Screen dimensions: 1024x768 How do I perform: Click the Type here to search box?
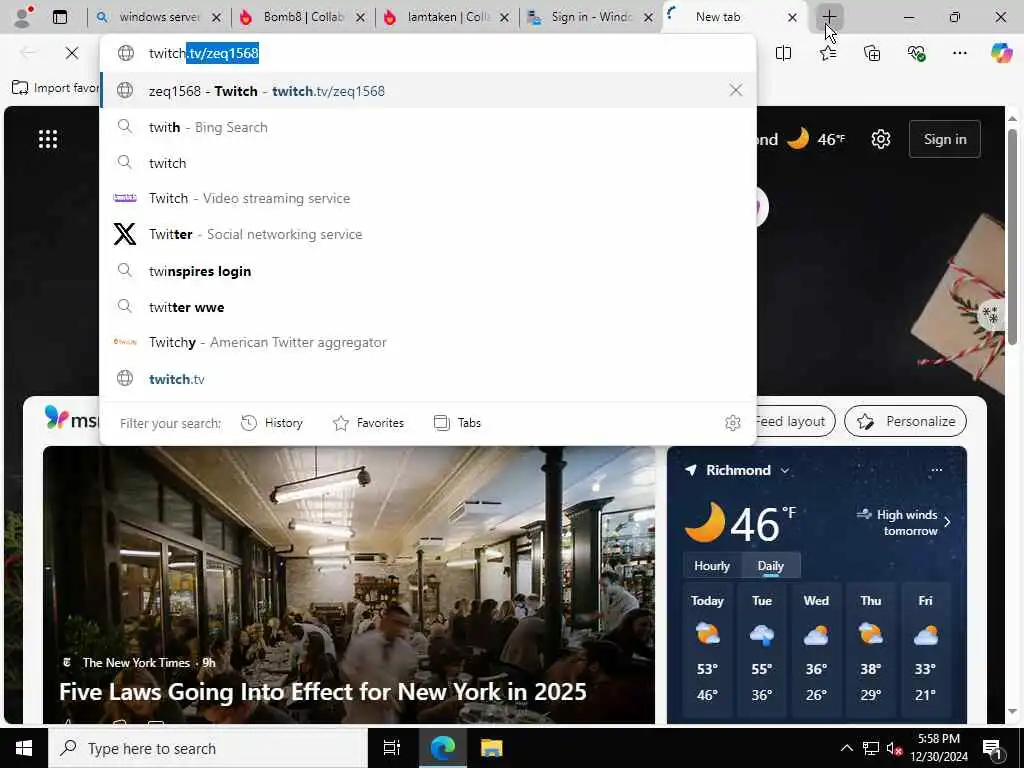coord(208,748)
